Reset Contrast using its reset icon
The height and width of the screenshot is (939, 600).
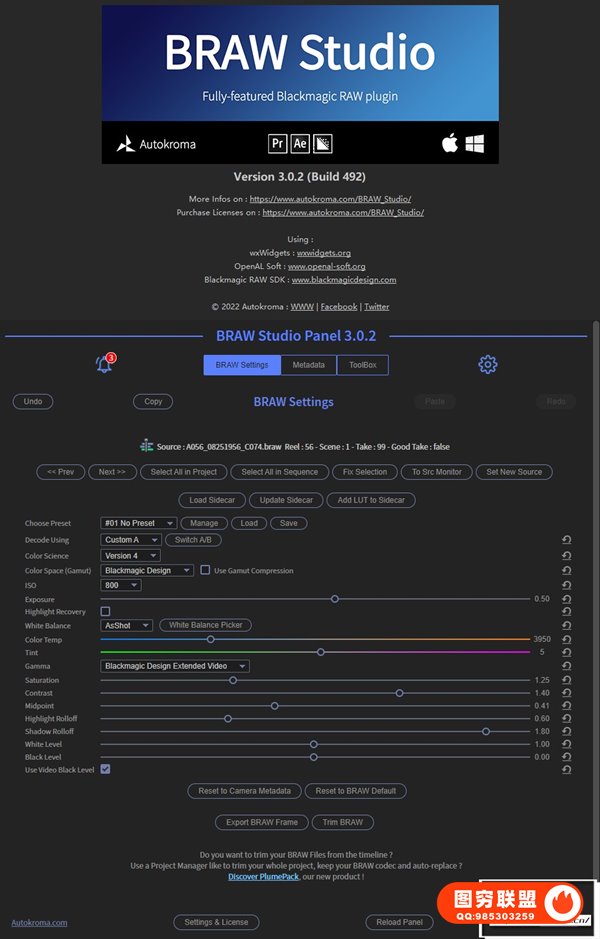(567, 693)
